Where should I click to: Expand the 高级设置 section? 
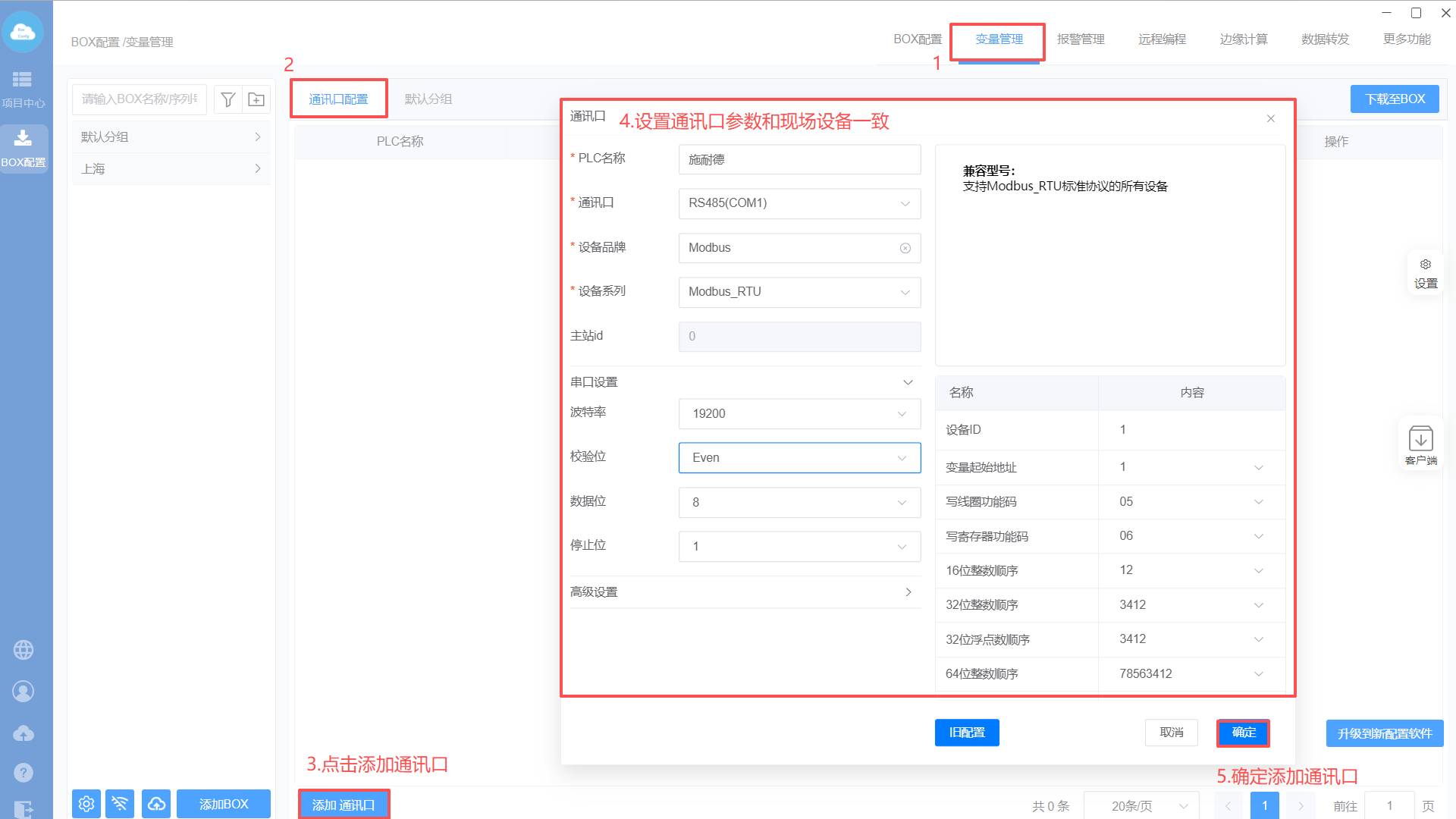pos(745,592)
